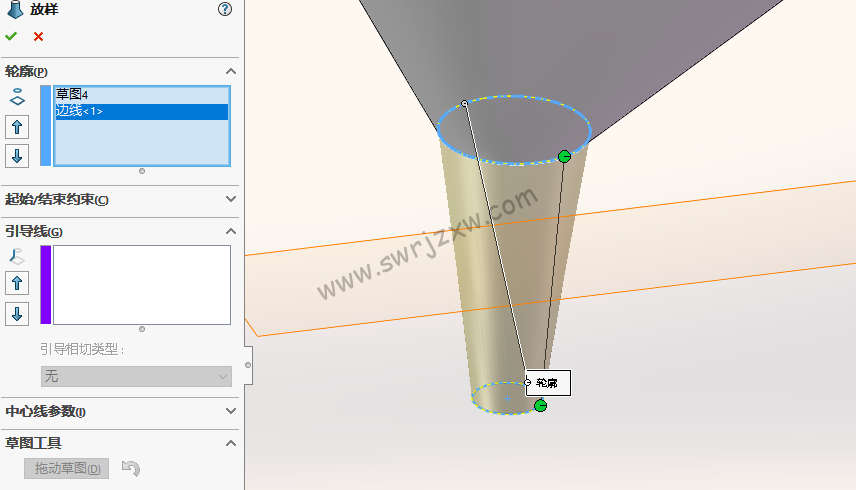
Task: Open the 引导相切类型 dropdown showing 无
Action: [136, 376]
